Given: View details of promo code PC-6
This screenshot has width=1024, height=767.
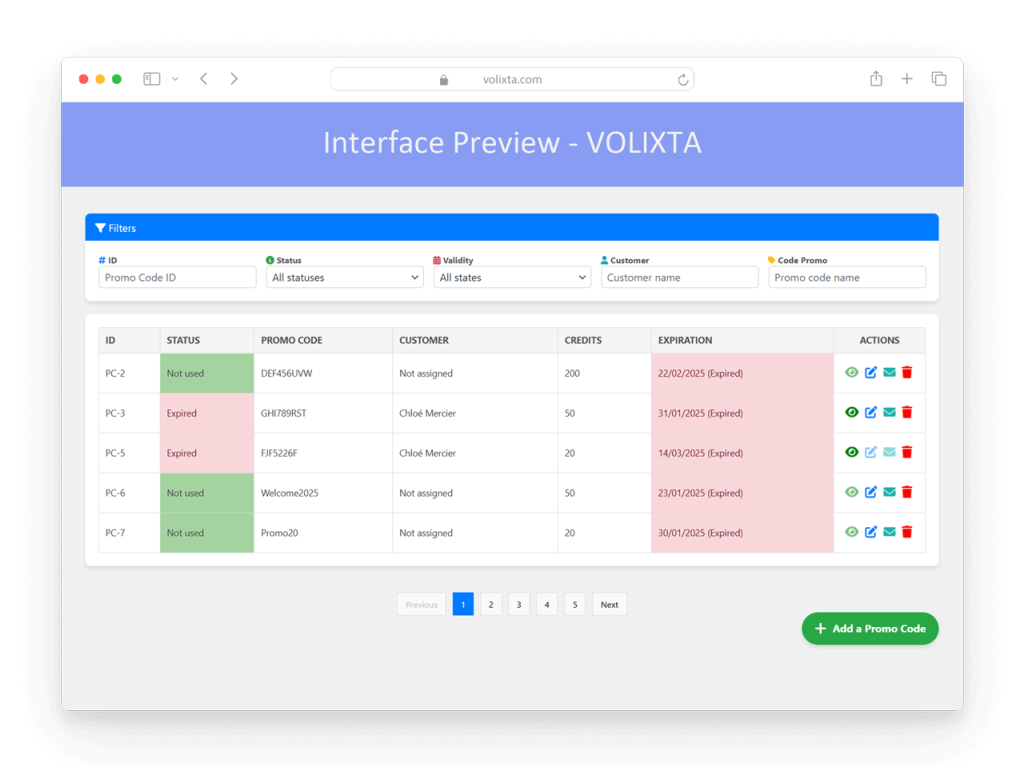Looking at the screenshot, I should tap(852, 492).
